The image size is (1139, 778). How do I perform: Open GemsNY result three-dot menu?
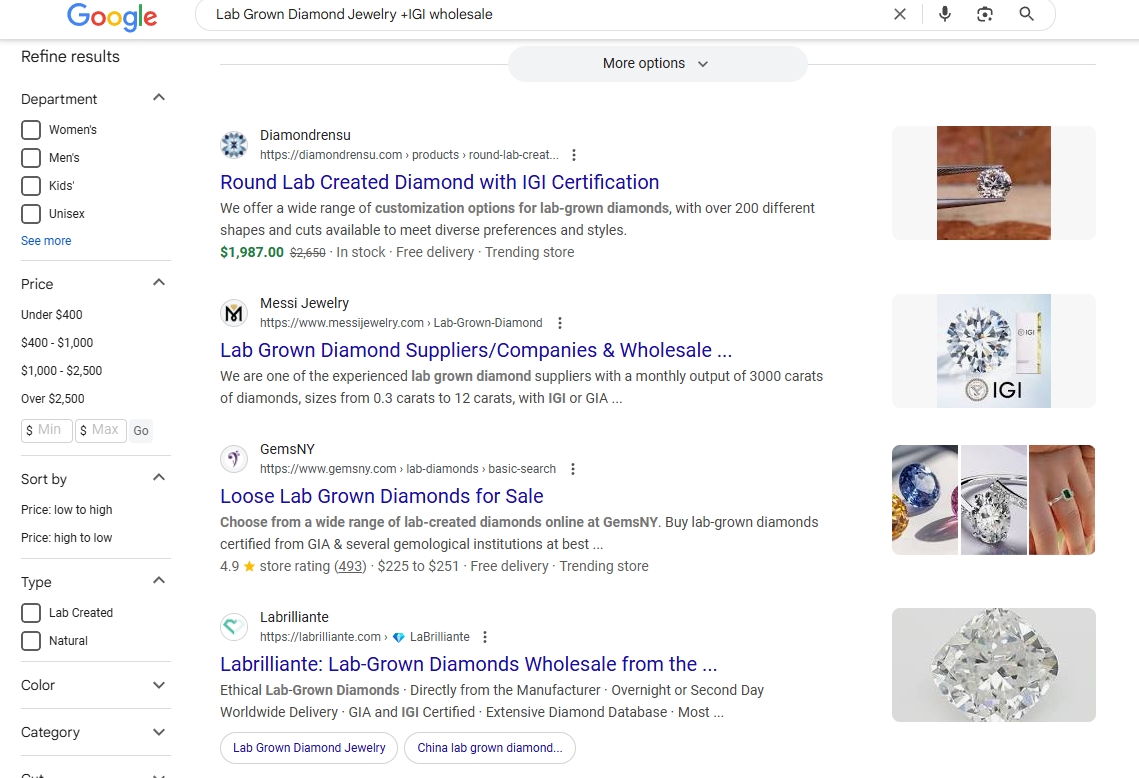(x=572, y=469)
